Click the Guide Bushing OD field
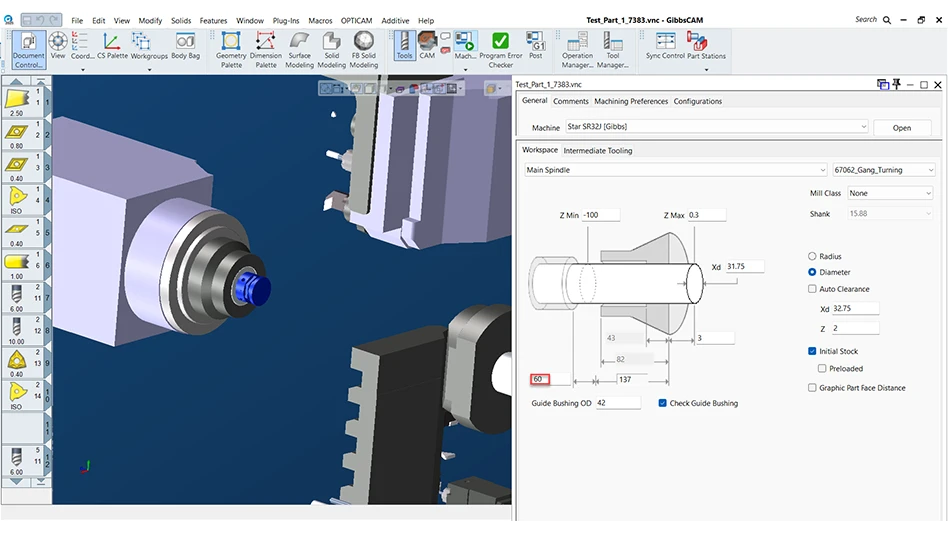This screenshot has height=533, width=948. [x=618, y=403]
